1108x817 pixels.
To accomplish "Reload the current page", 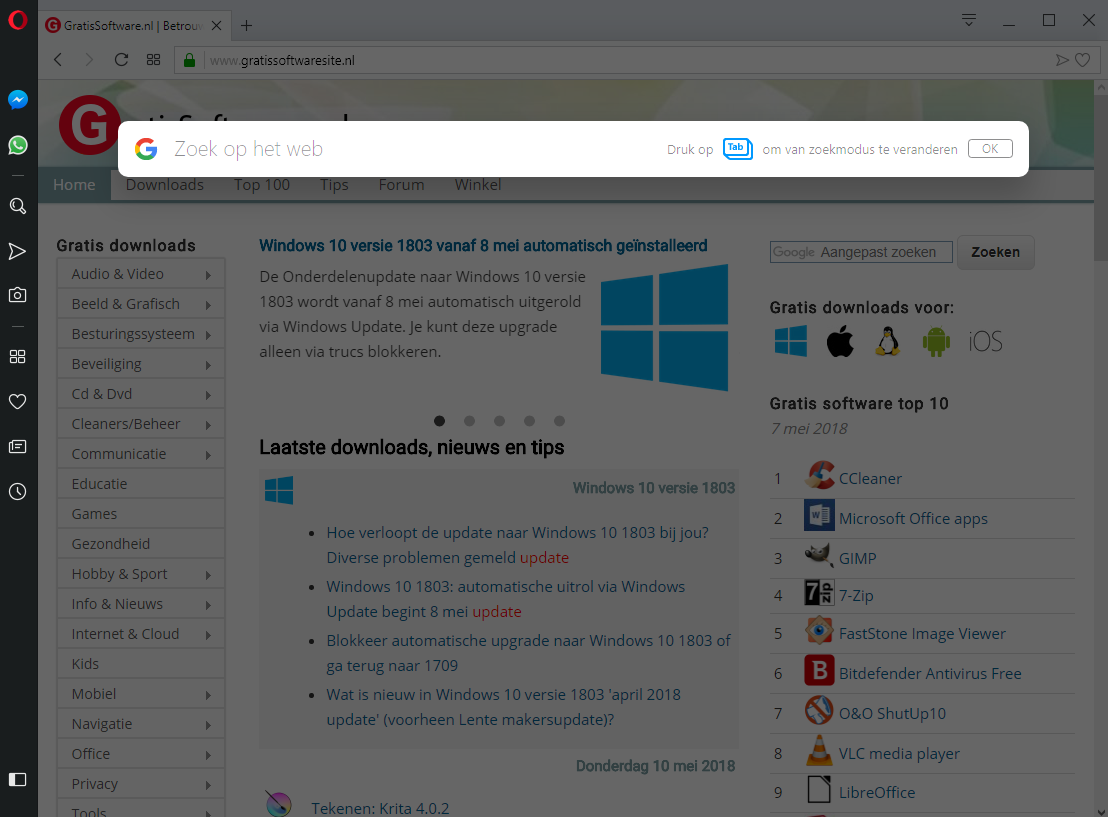I will pyautogui.click(x=121, y=60).
